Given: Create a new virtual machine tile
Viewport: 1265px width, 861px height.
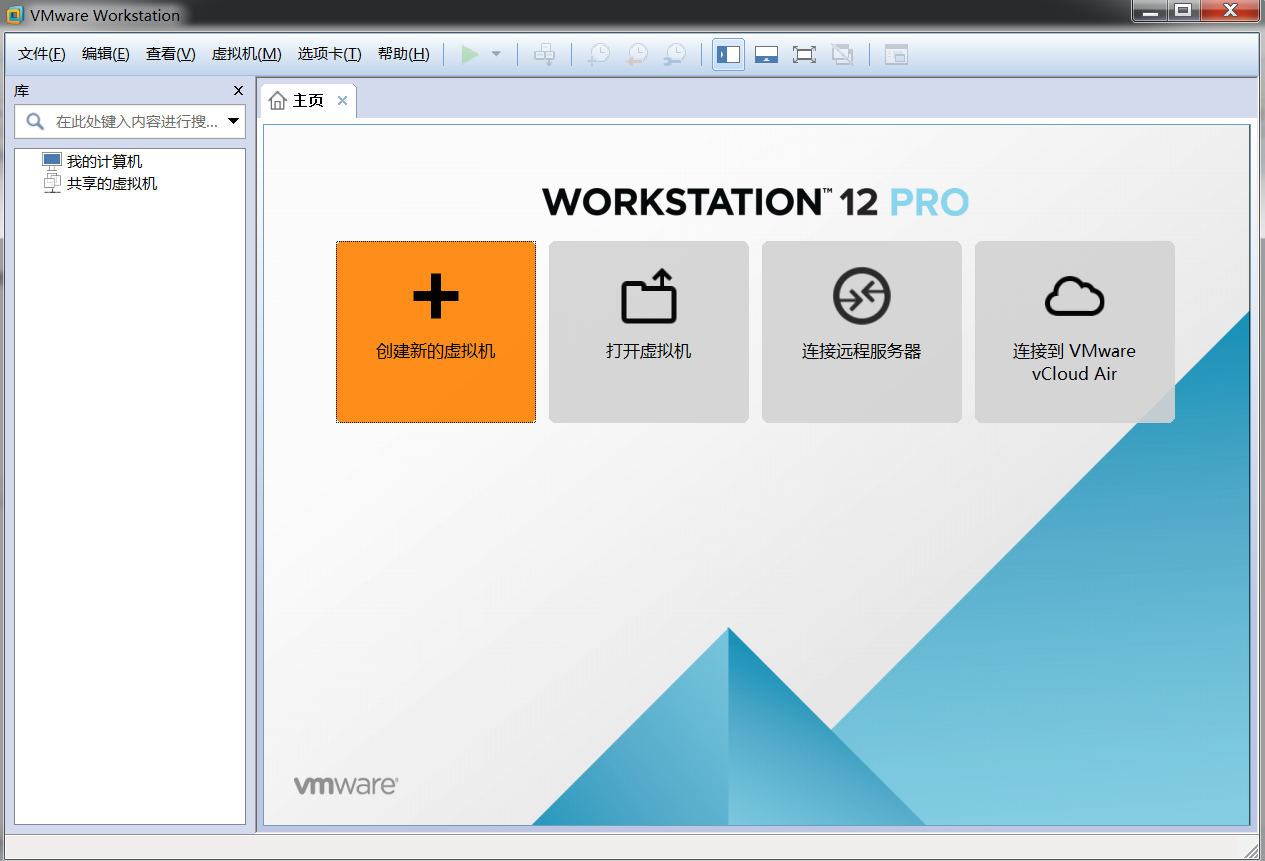Looking at the screenshot, I should click(x=436, y=331).
